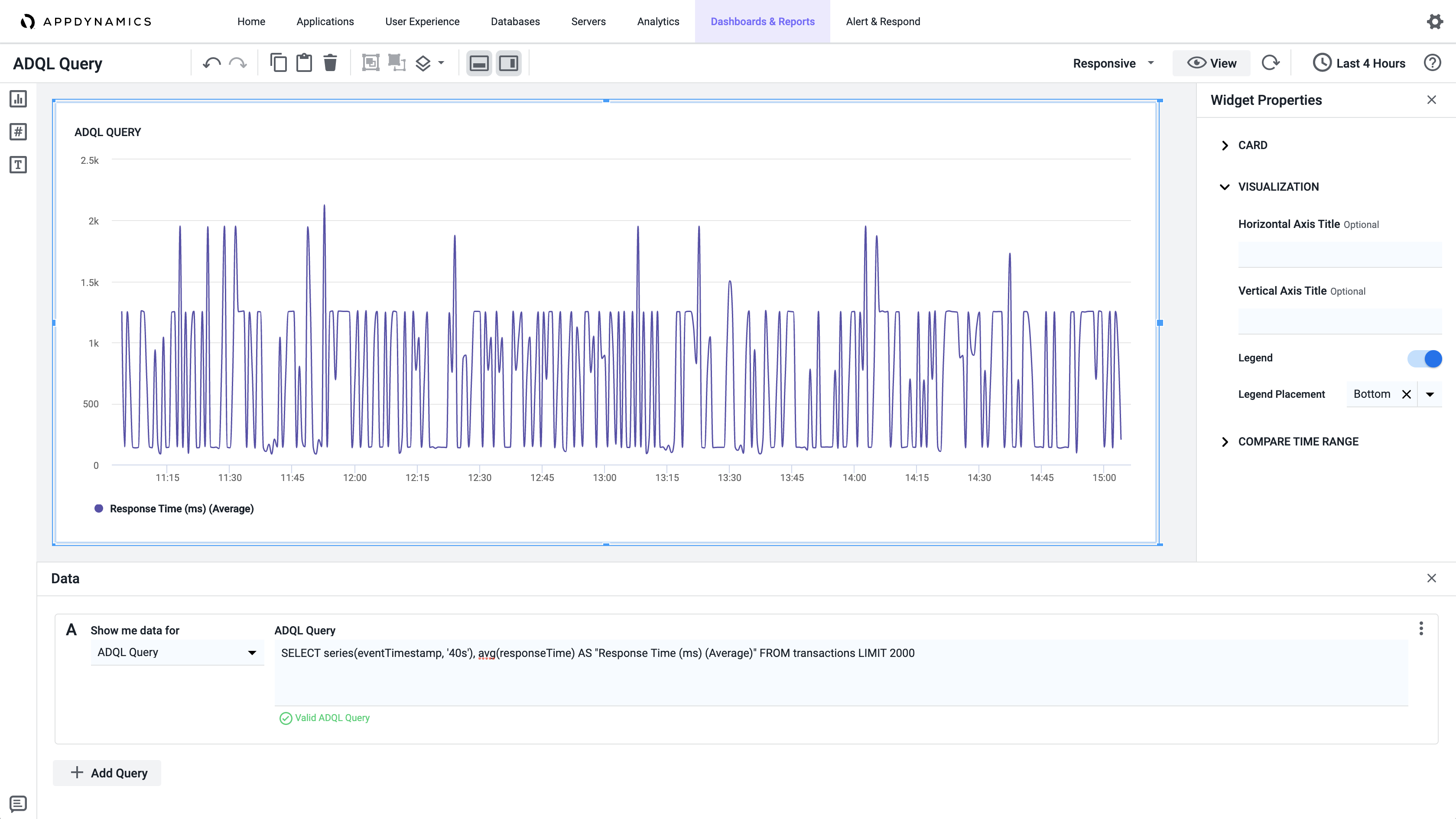Delete the selected widget with trash icon
The image size is (1456, 819).
point(330,63)
